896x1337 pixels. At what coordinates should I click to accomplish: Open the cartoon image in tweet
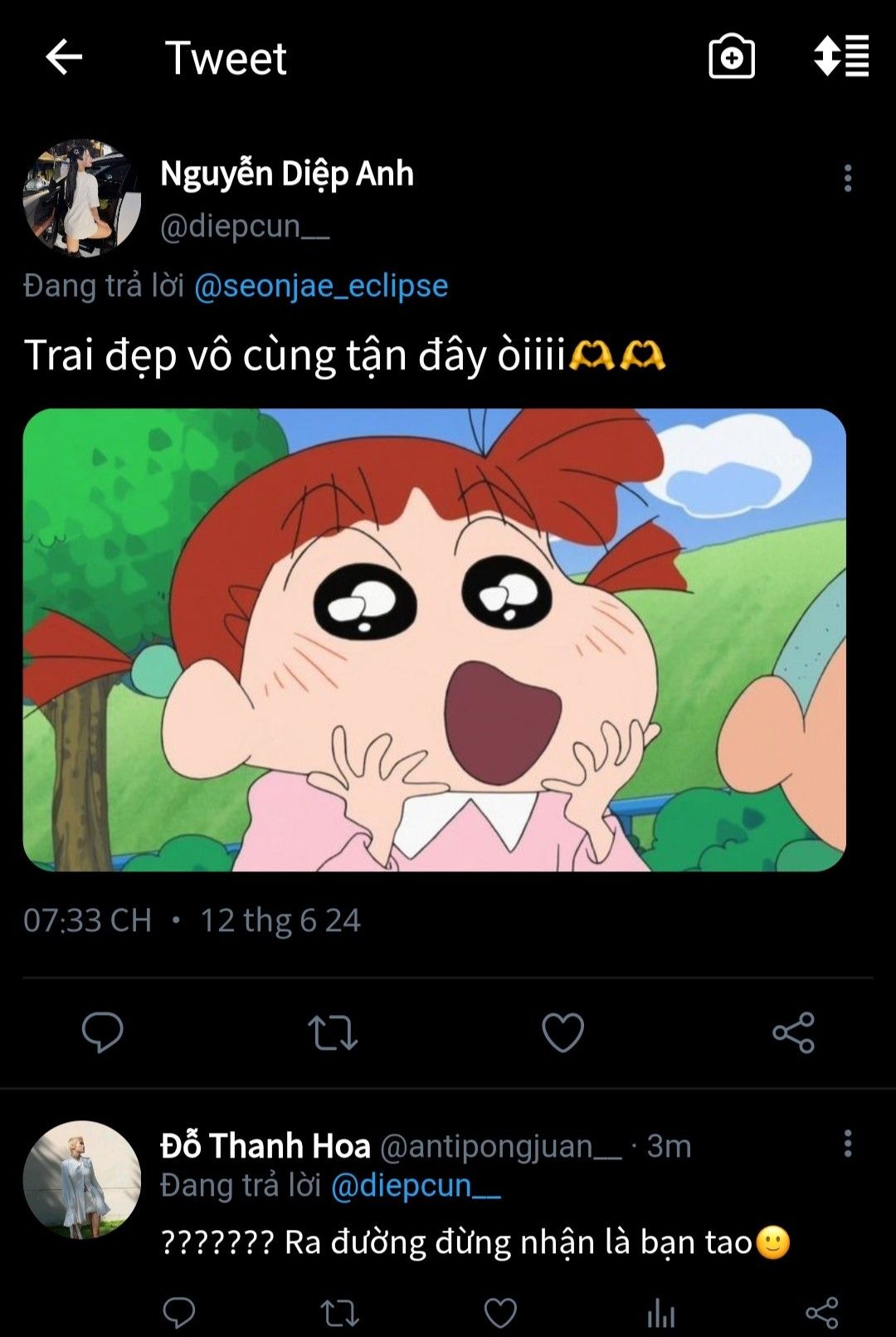pos(434,639)
